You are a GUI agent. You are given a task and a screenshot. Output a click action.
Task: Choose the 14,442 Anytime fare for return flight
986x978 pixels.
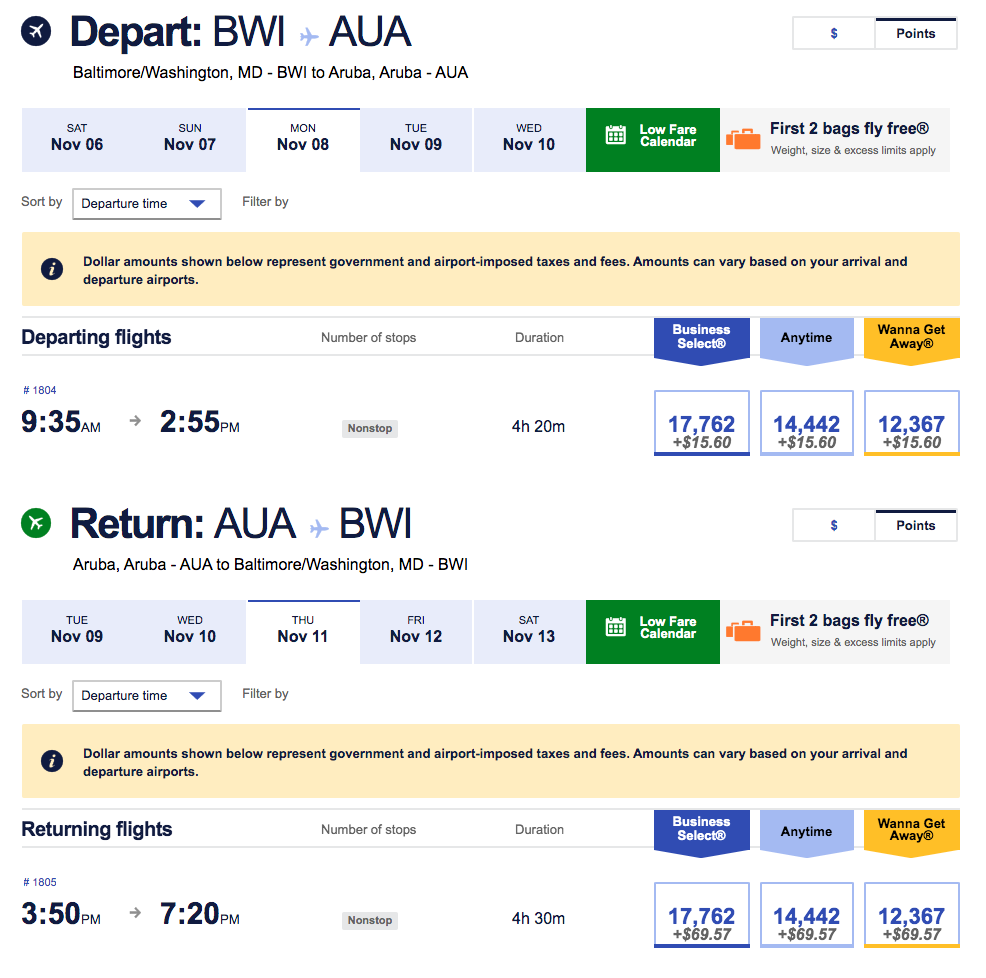click(x=806, y=914)
